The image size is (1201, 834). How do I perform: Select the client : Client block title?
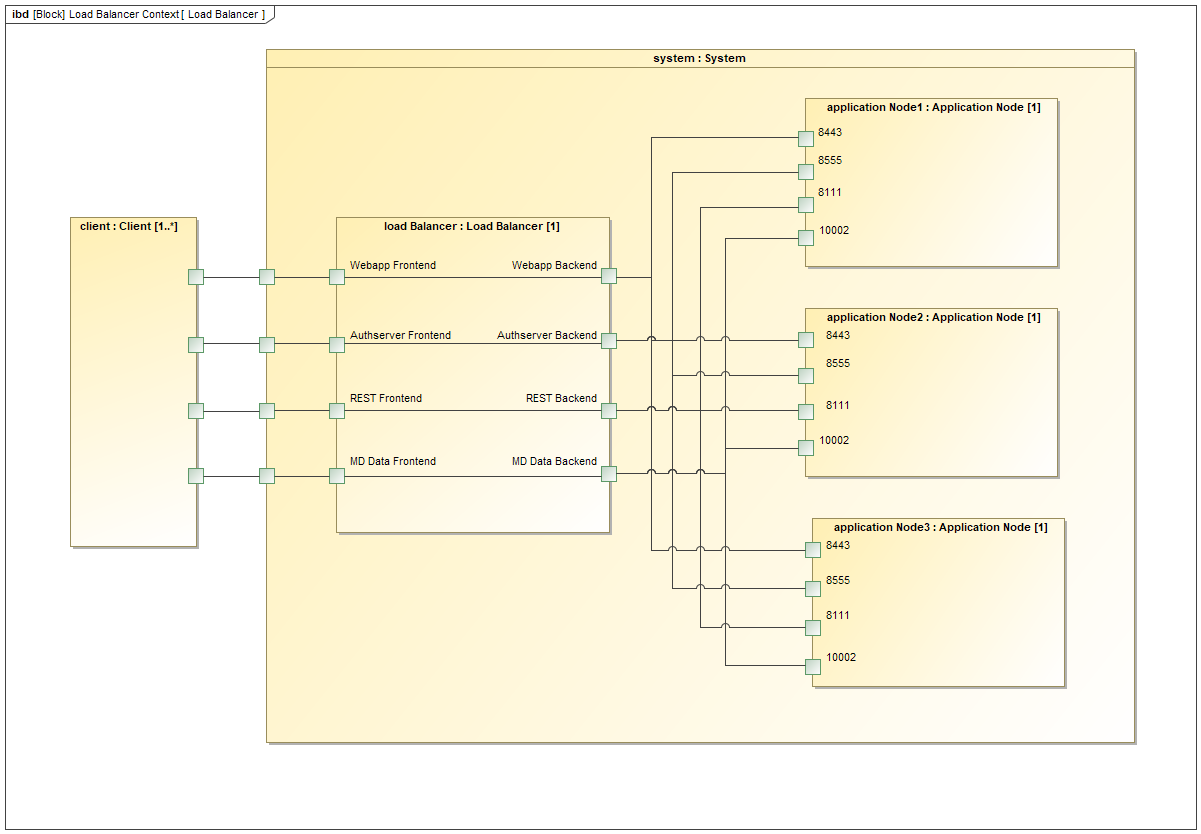point(129,227)
